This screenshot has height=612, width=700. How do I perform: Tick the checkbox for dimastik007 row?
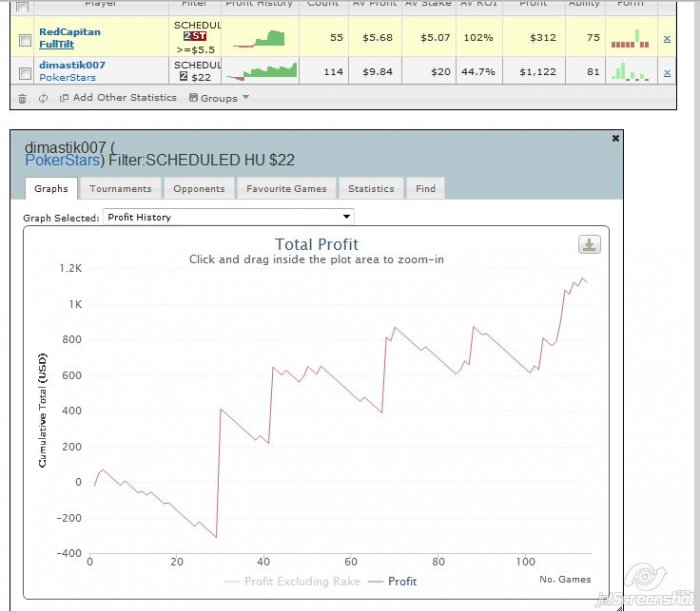pos(25,73)
